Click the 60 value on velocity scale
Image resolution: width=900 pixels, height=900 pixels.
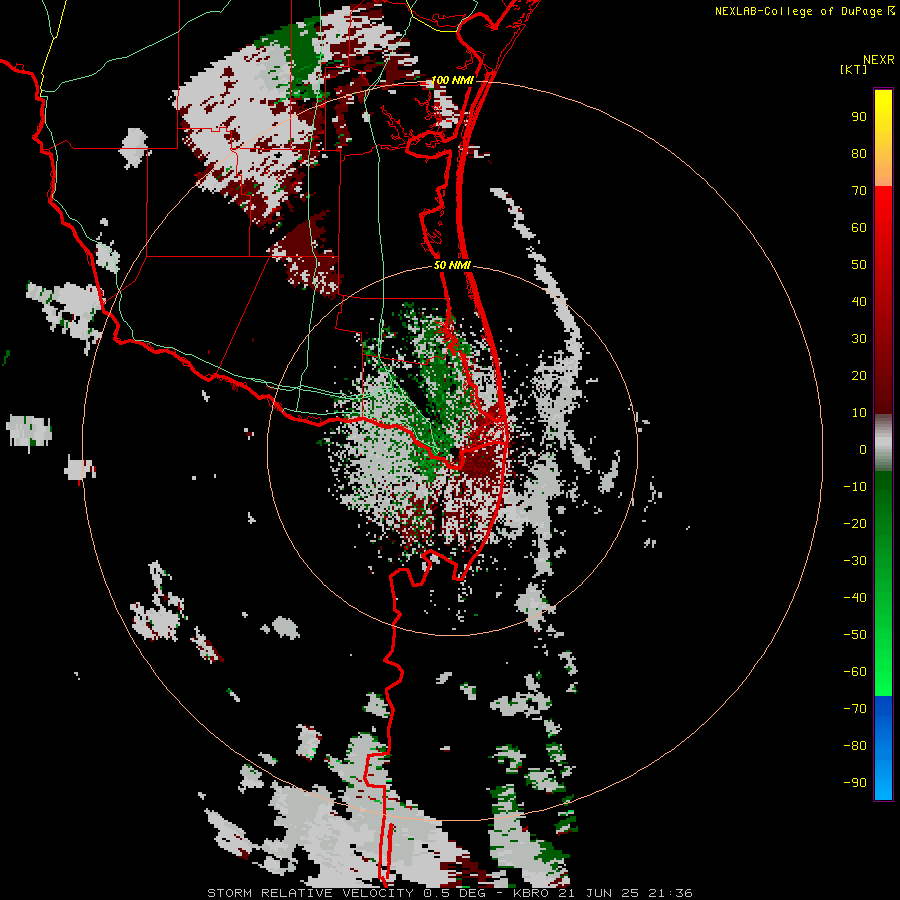(x=859, y=228)
